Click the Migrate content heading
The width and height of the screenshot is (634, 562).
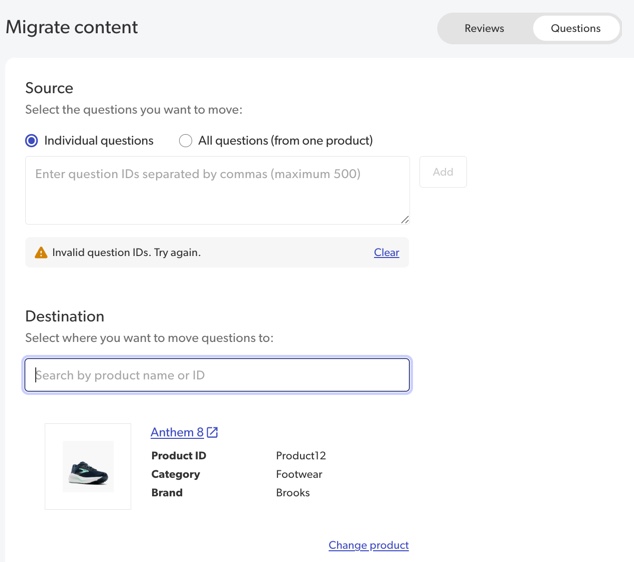72,27
